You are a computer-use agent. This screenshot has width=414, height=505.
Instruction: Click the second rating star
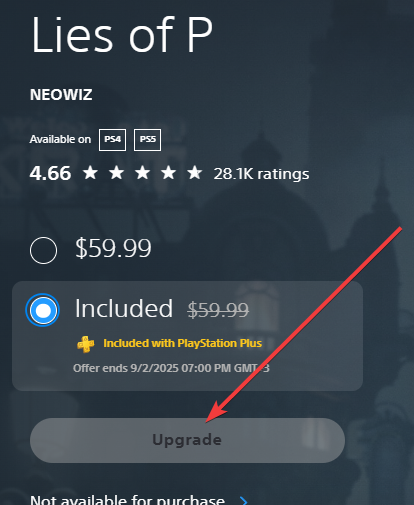[117, 173]
